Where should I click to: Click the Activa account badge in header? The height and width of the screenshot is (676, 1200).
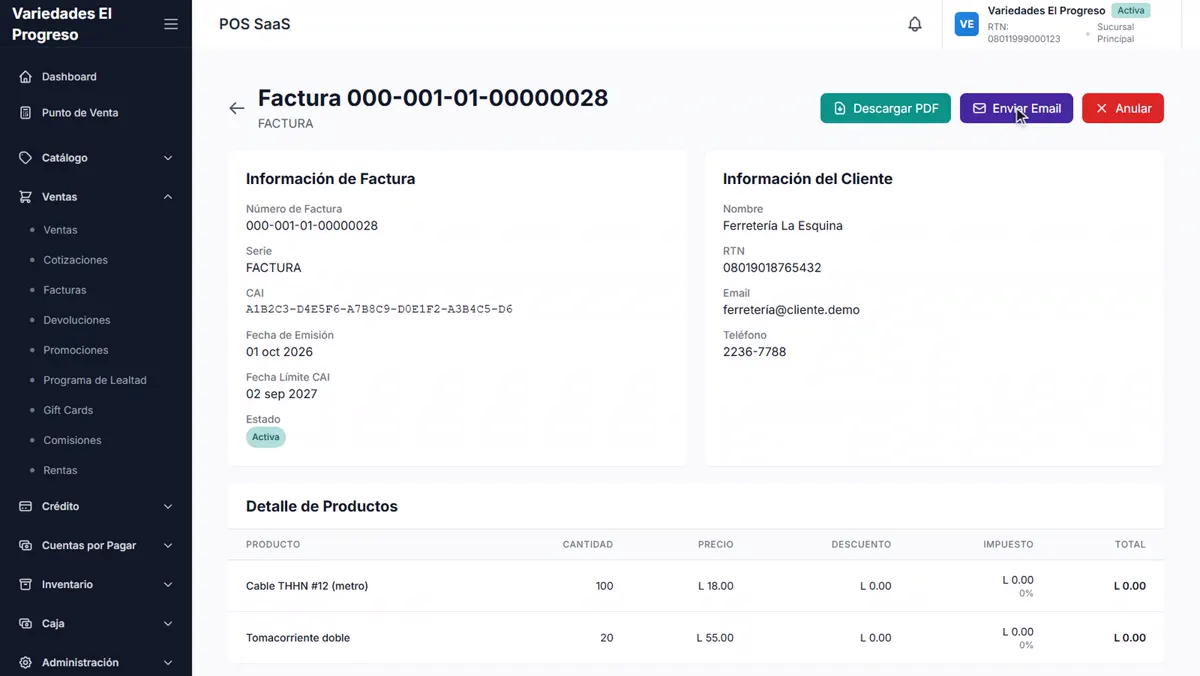point(1131,11)
